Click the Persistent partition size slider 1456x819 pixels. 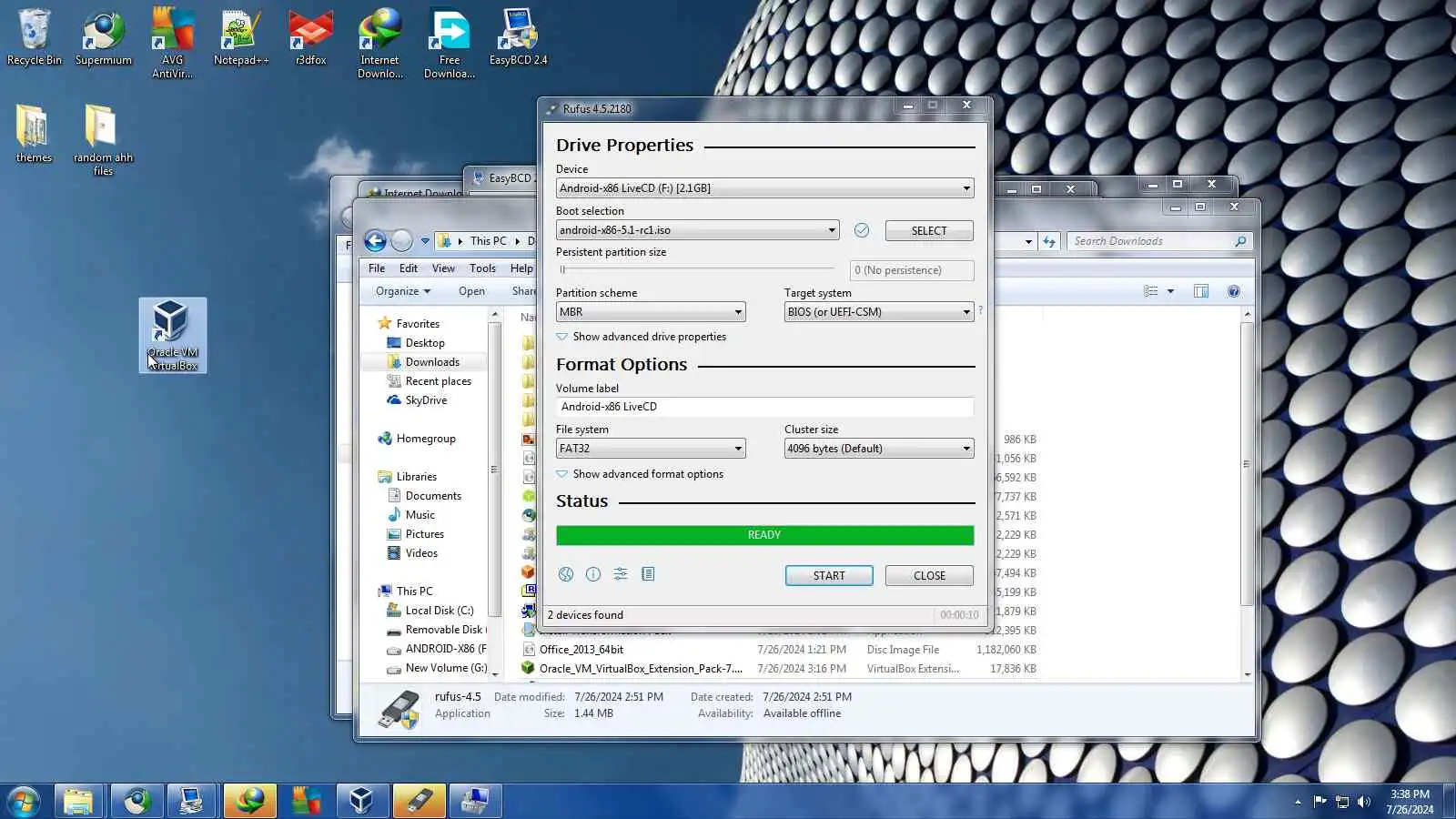point(697,269)
